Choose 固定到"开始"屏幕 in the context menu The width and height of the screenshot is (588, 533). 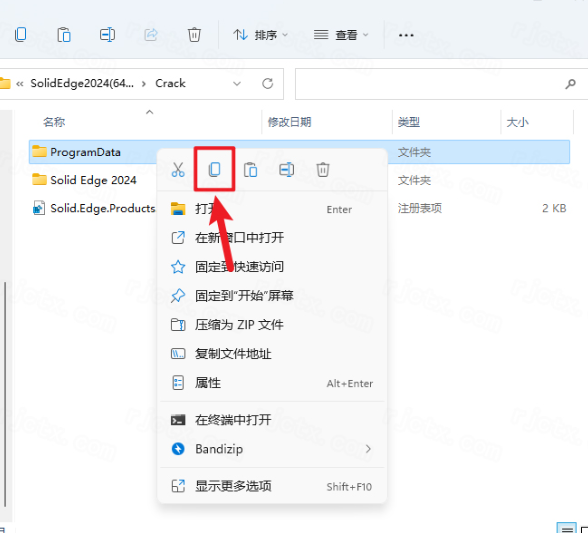point(272,296)
